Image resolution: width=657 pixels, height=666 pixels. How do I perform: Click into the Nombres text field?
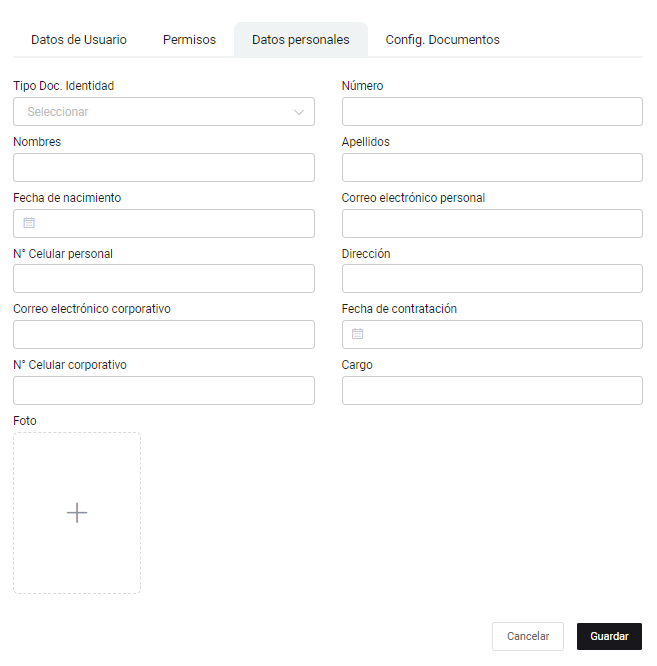pyautogui.click(x=164, y=168)
